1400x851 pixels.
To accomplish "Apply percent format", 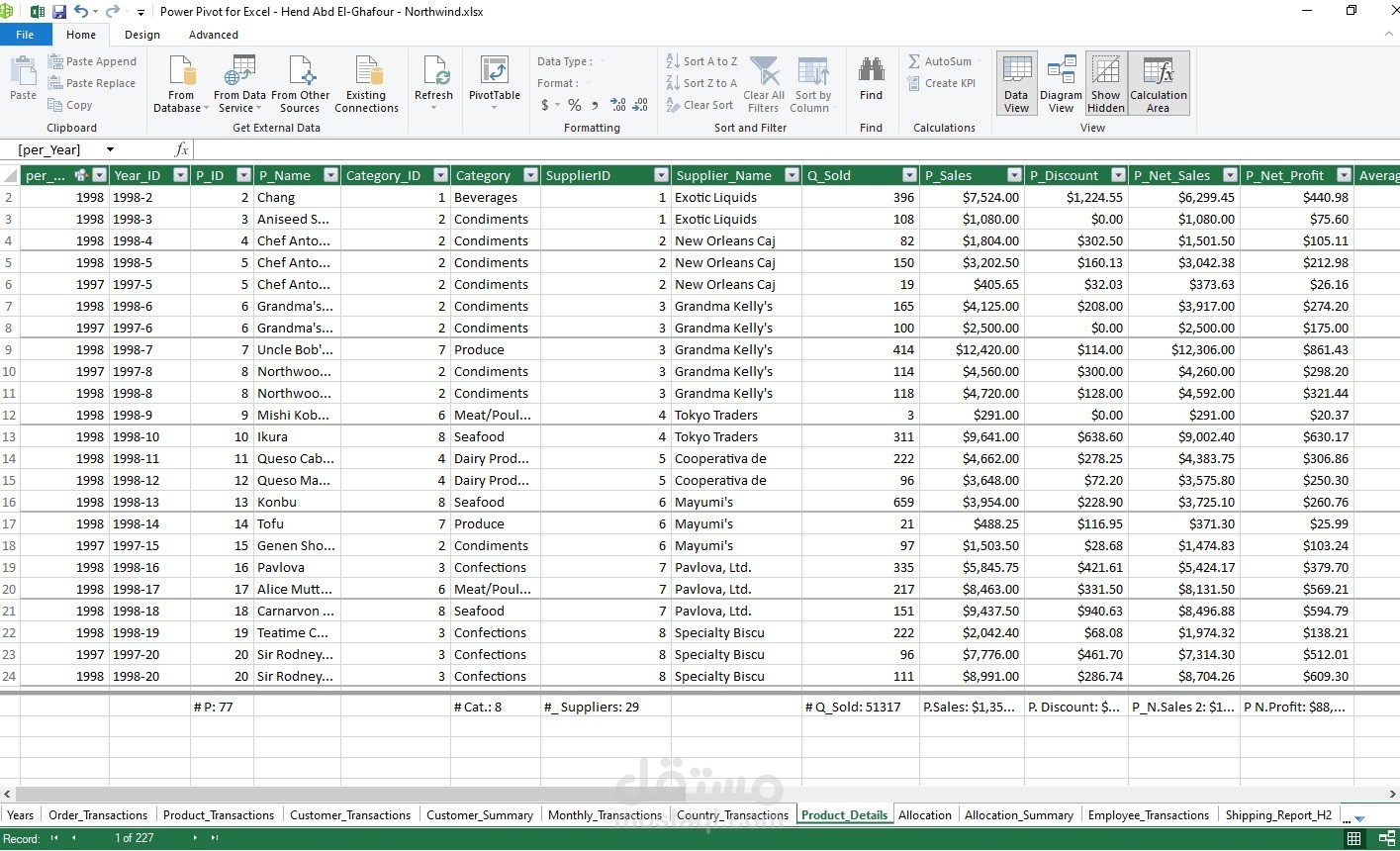I will [574, 105].
